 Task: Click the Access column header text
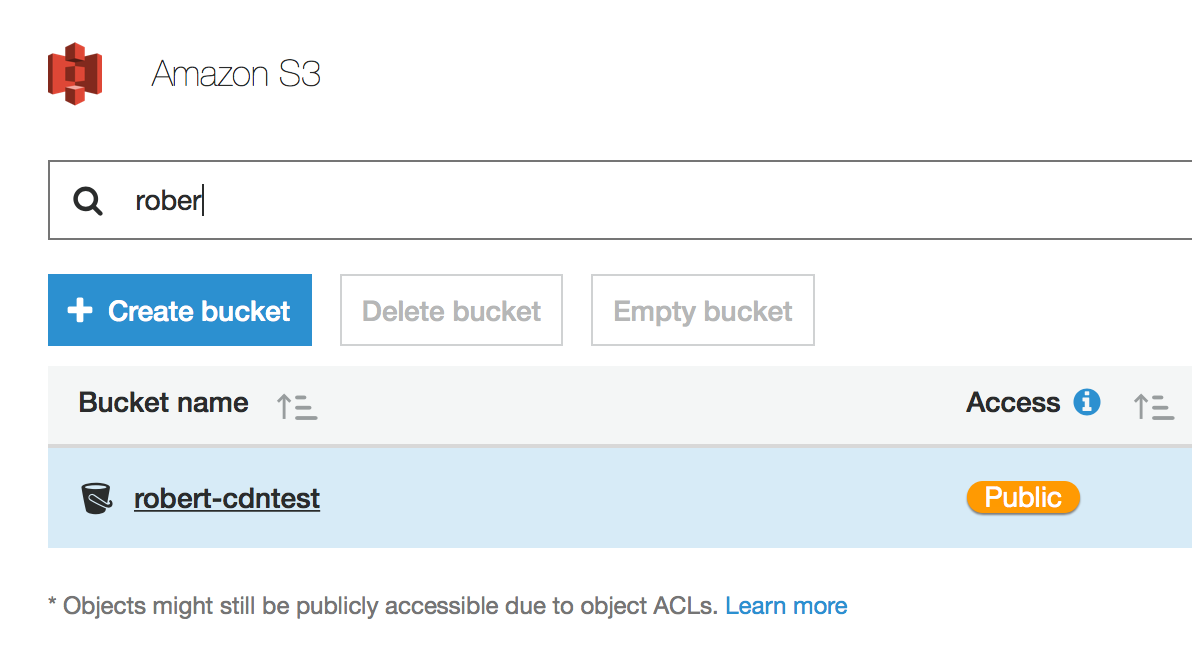tap(1012, 403)
